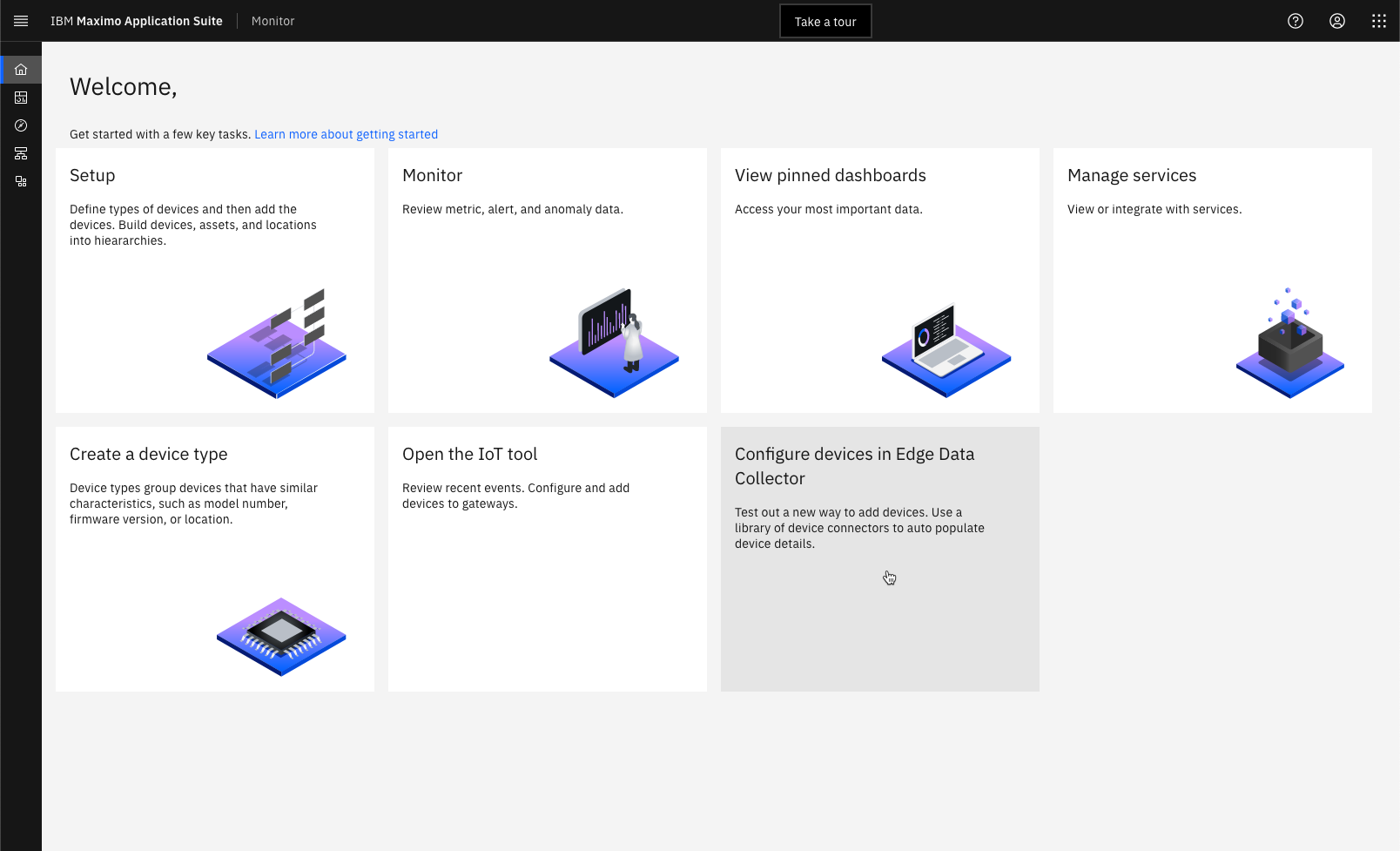Click the Welcome heading text
The width and height of the screenshot is (1400, 851).
124,87
